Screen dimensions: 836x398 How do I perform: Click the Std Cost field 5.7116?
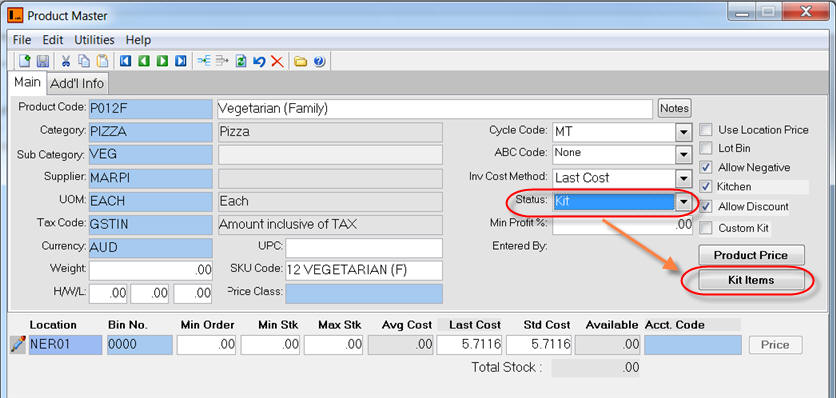539,345
